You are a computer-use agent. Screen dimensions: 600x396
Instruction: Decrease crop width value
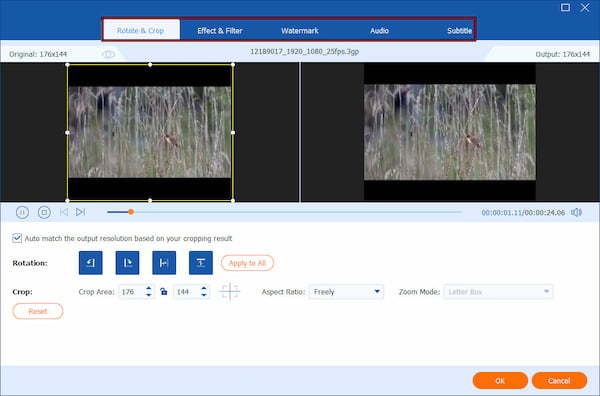(x=149, y=295)
